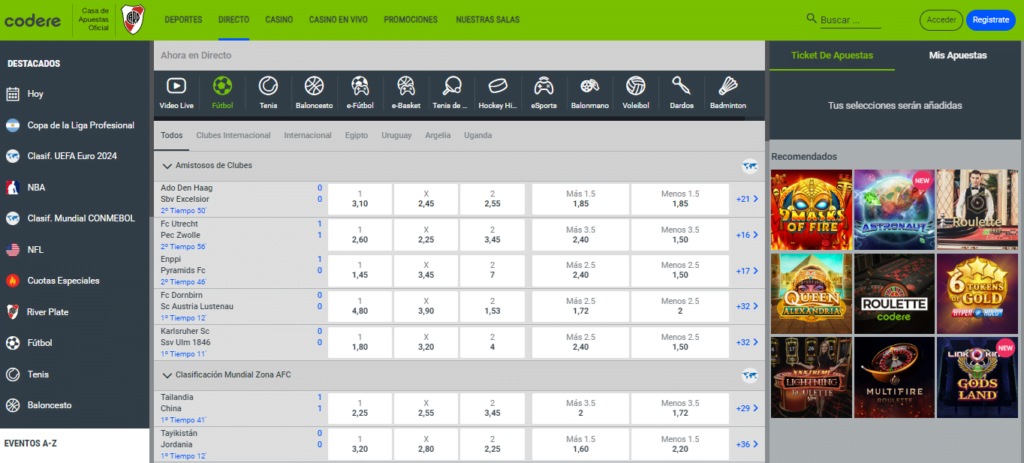Select the Voleibol icon

635,86
